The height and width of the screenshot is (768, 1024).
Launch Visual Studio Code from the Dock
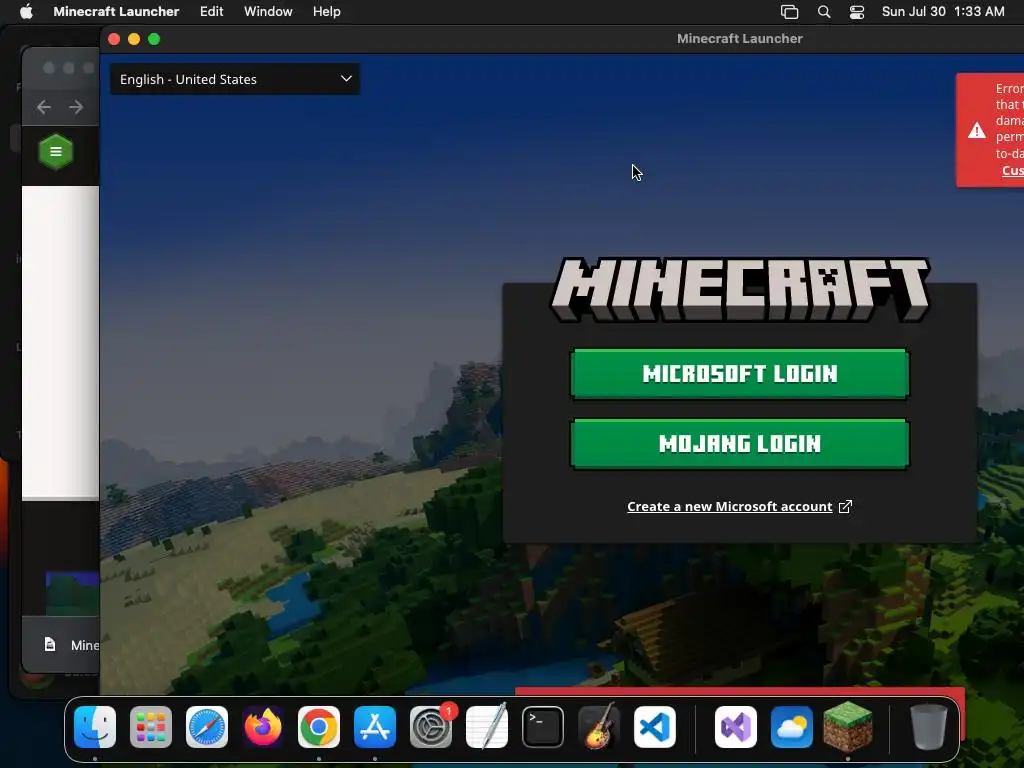pos(655,727)
